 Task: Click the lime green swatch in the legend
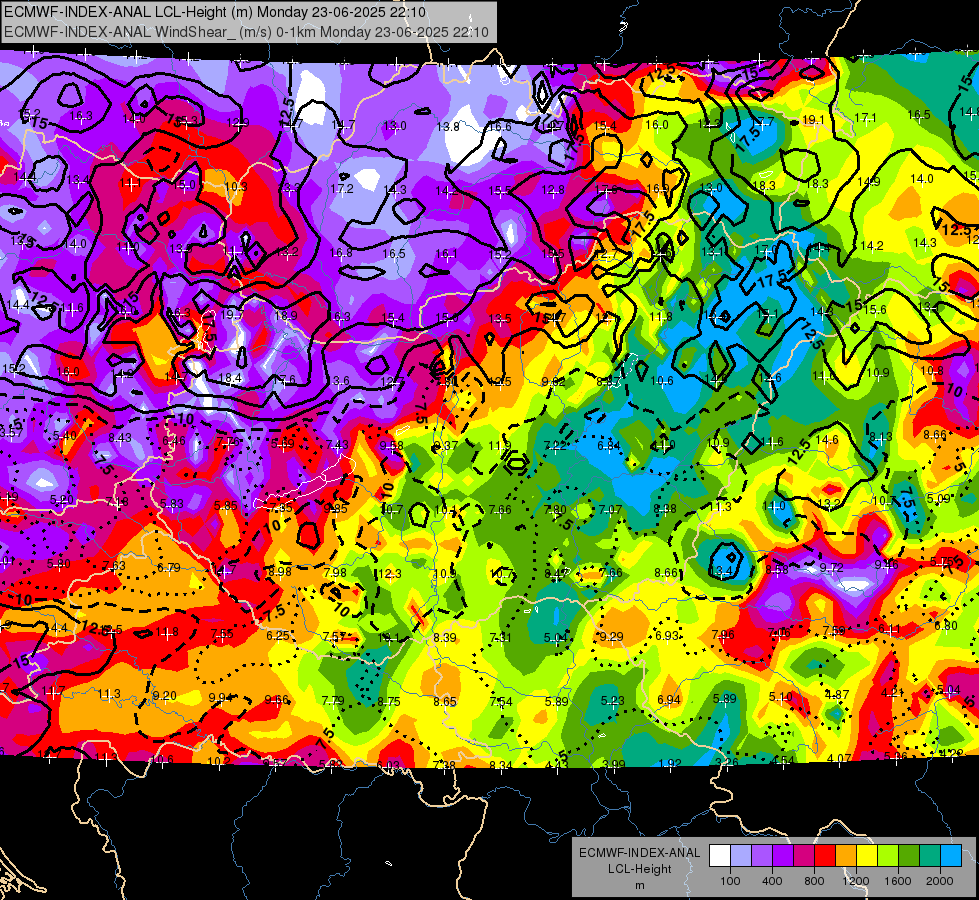(888, 856)
